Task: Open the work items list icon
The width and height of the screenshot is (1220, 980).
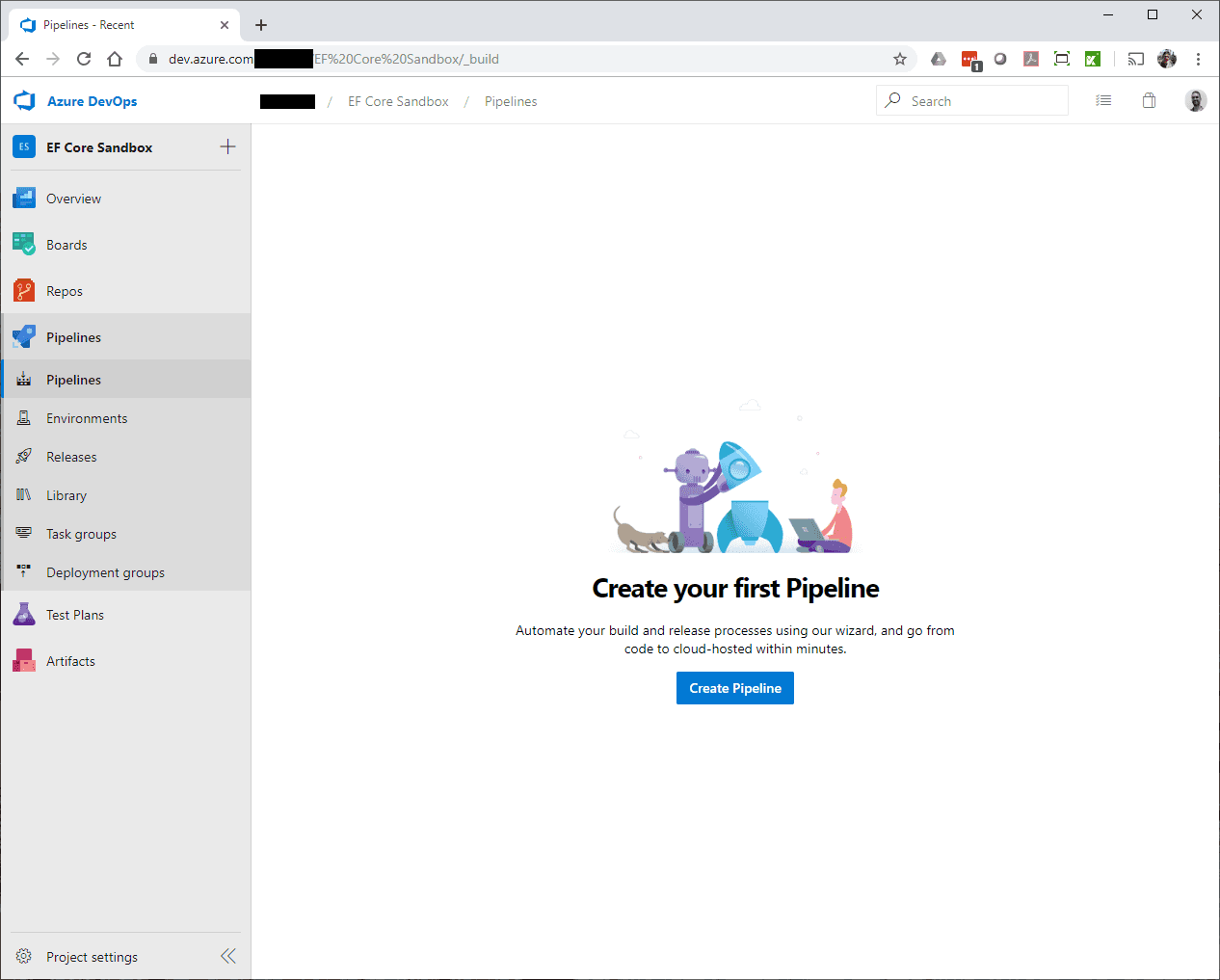Action: tap(1103, 100)
